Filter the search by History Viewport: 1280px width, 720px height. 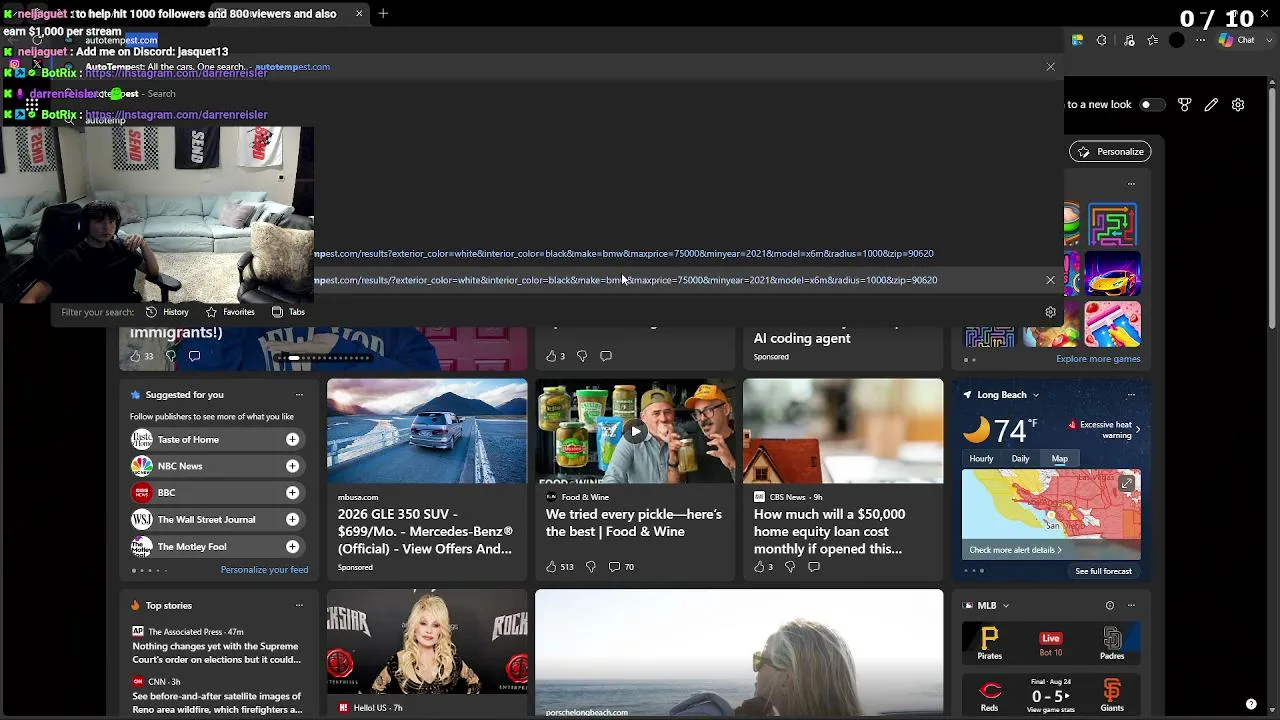tap(167, 312)
